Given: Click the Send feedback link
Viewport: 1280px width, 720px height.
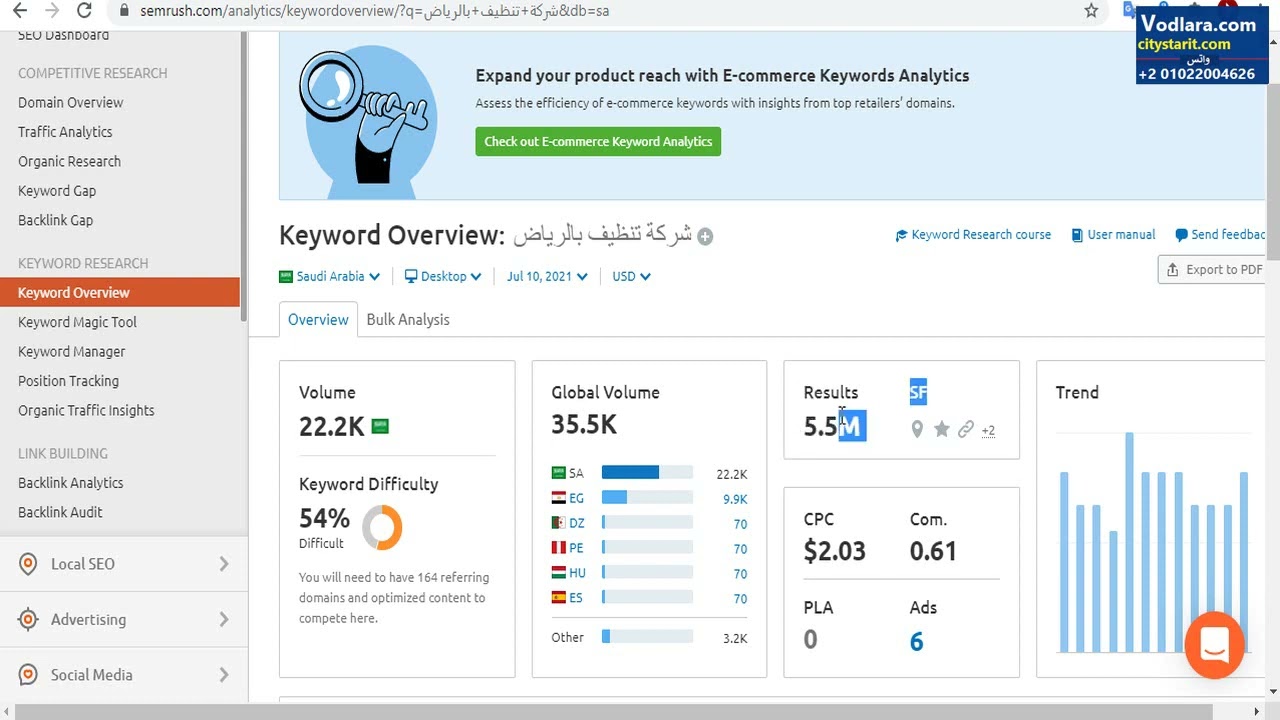Looking at the screenshot, I should point(1220,235).
